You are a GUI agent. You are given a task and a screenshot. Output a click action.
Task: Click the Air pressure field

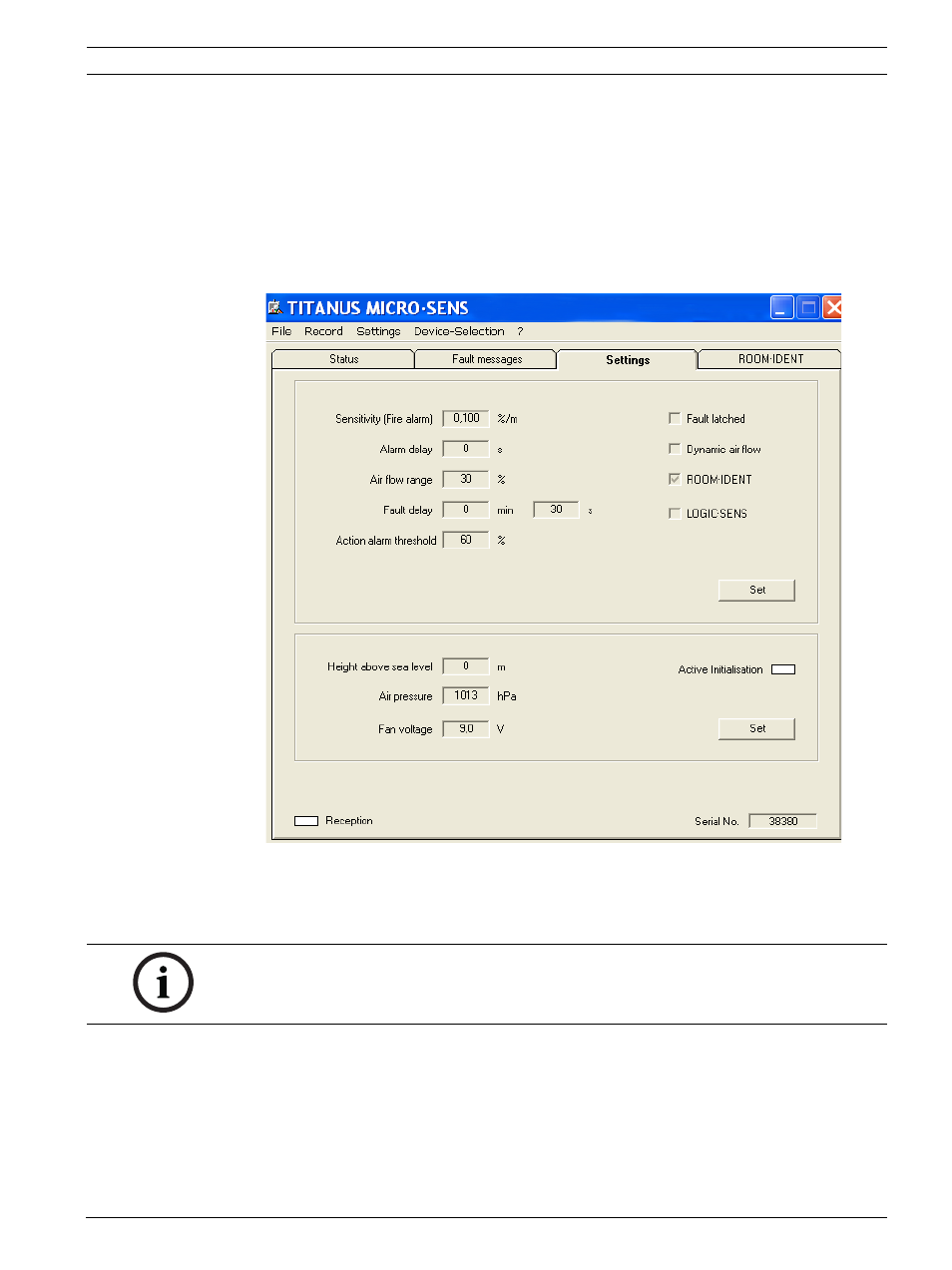point(466,696)
